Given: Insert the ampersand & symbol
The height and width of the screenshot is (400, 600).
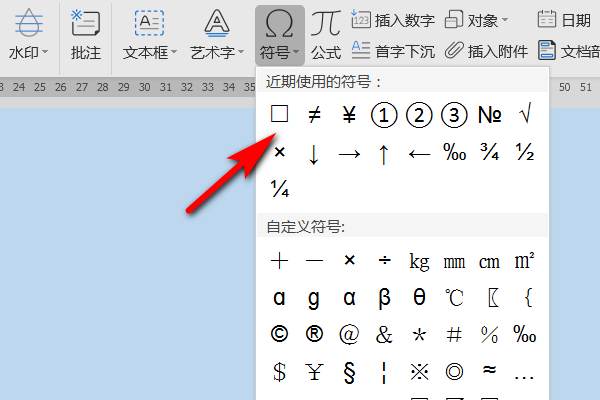Looking at the screenshot, I should point(384,335).
